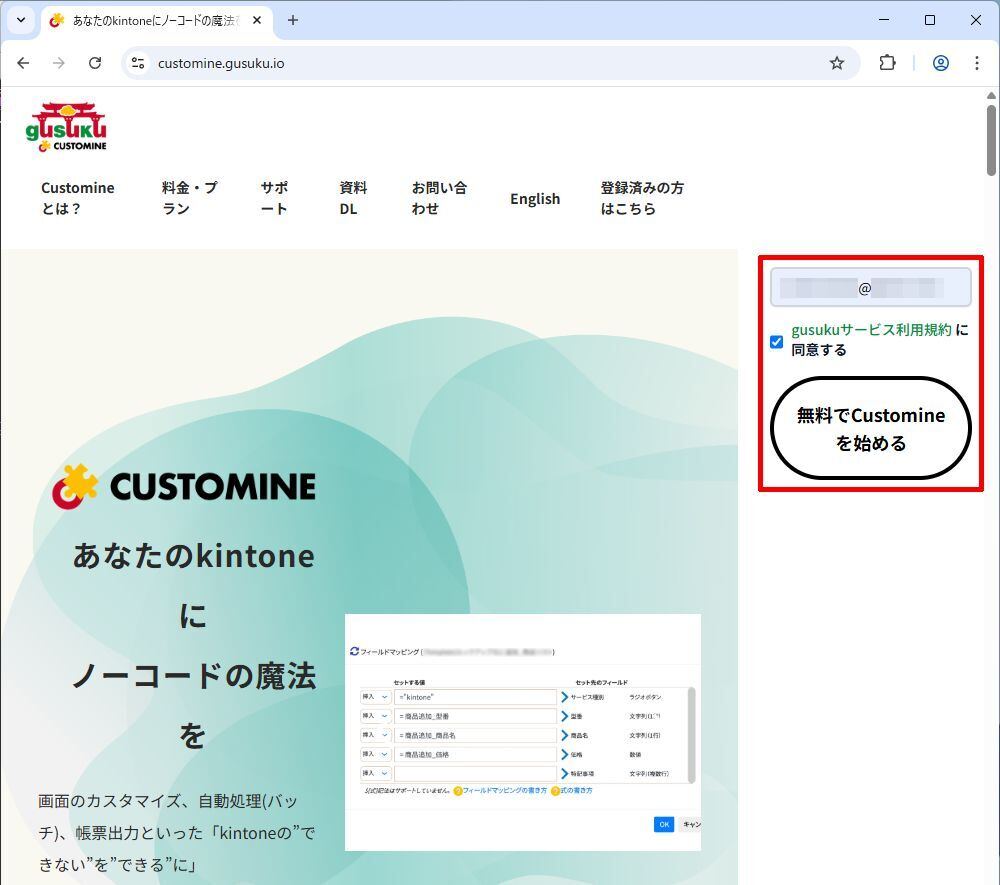The width and height of the screenshot is (1000, 885).
Task: Open the 'お問い合わせ' menu item
Action: (439, 198)
